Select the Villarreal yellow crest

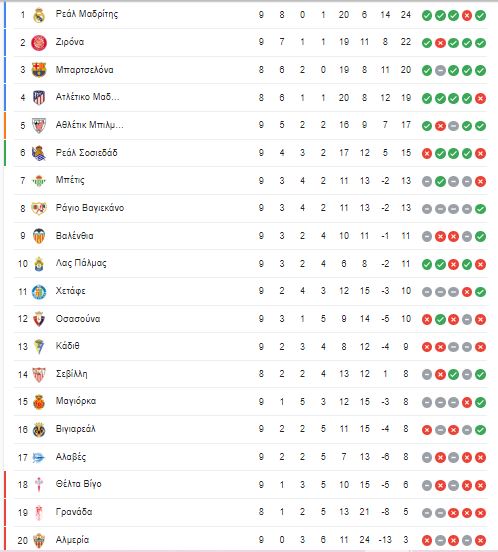[39, 429]
